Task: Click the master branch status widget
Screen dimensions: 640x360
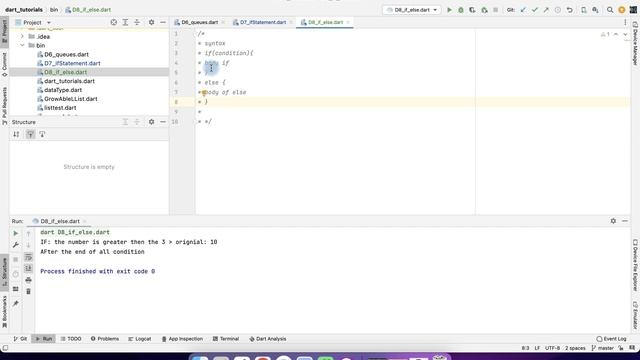Action: click(602, 348)
